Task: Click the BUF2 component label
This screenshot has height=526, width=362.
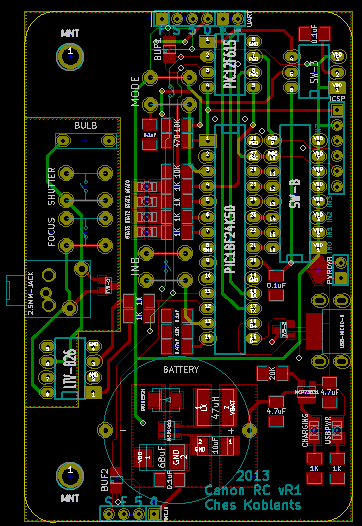Action: point(105,480)
